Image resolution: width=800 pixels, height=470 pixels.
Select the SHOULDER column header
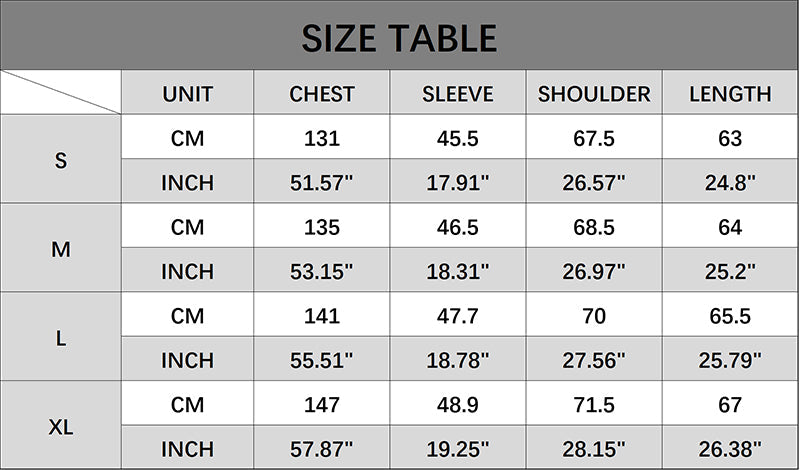pyautogui.click(x=594, y=94)
